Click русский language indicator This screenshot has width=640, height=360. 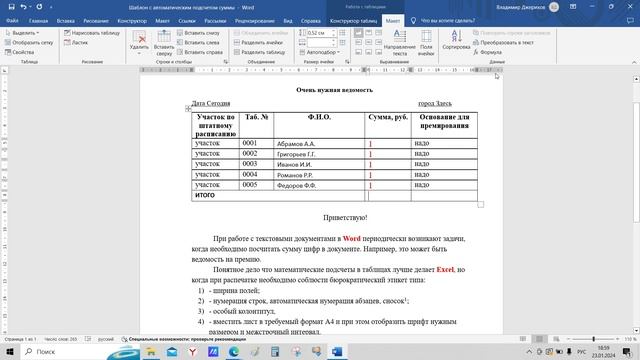point(106,339)
